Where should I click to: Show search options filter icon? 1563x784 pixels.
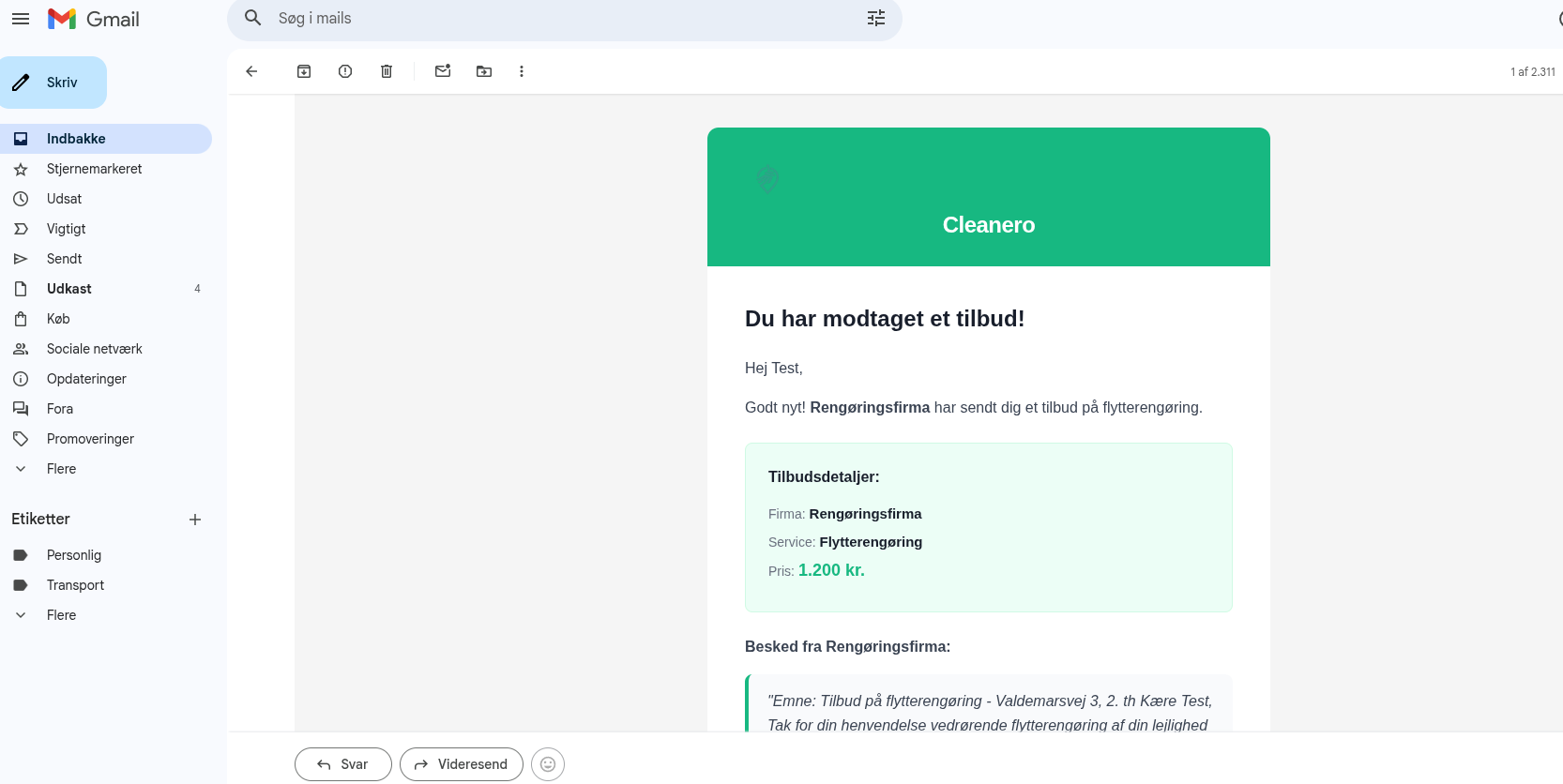point(876,19)
